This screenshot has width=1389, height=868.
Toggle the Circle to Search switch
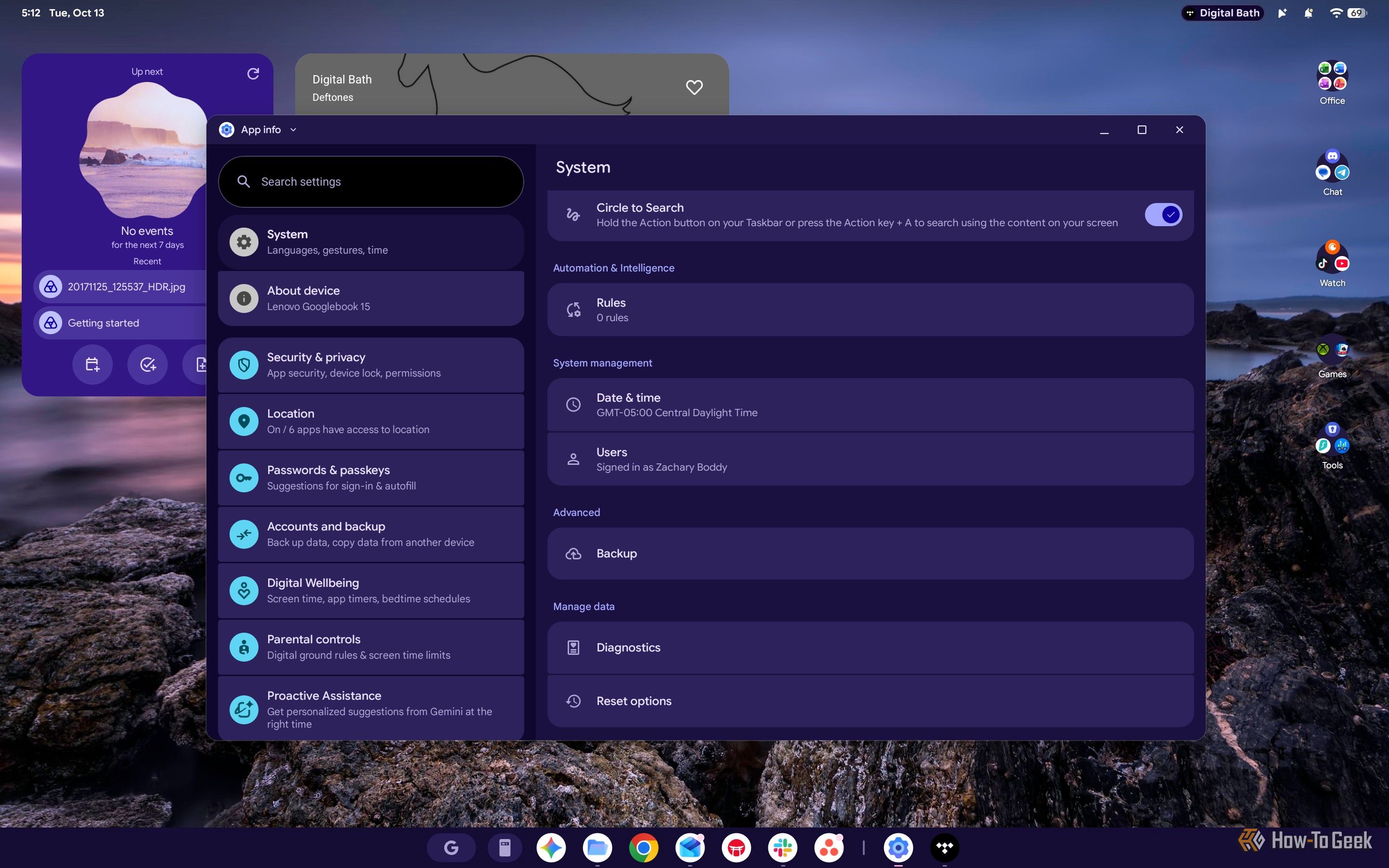[x=1163, y=215]
